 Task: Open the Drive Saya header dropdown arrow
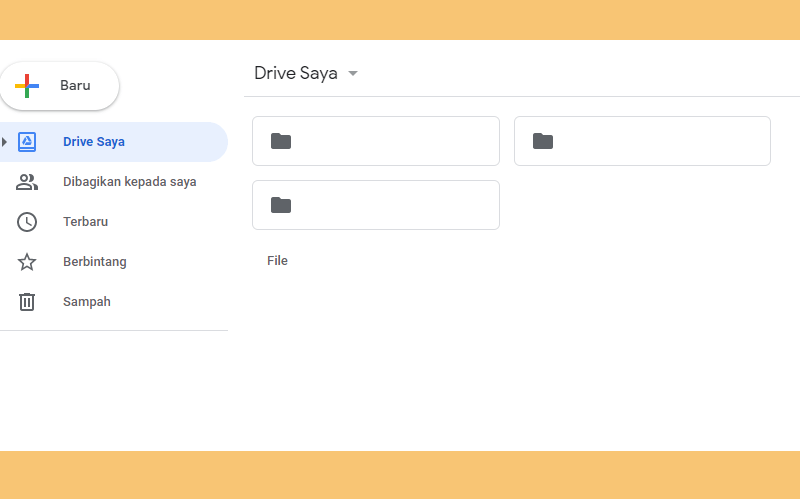pyautogui.click(x=353, y=73)
